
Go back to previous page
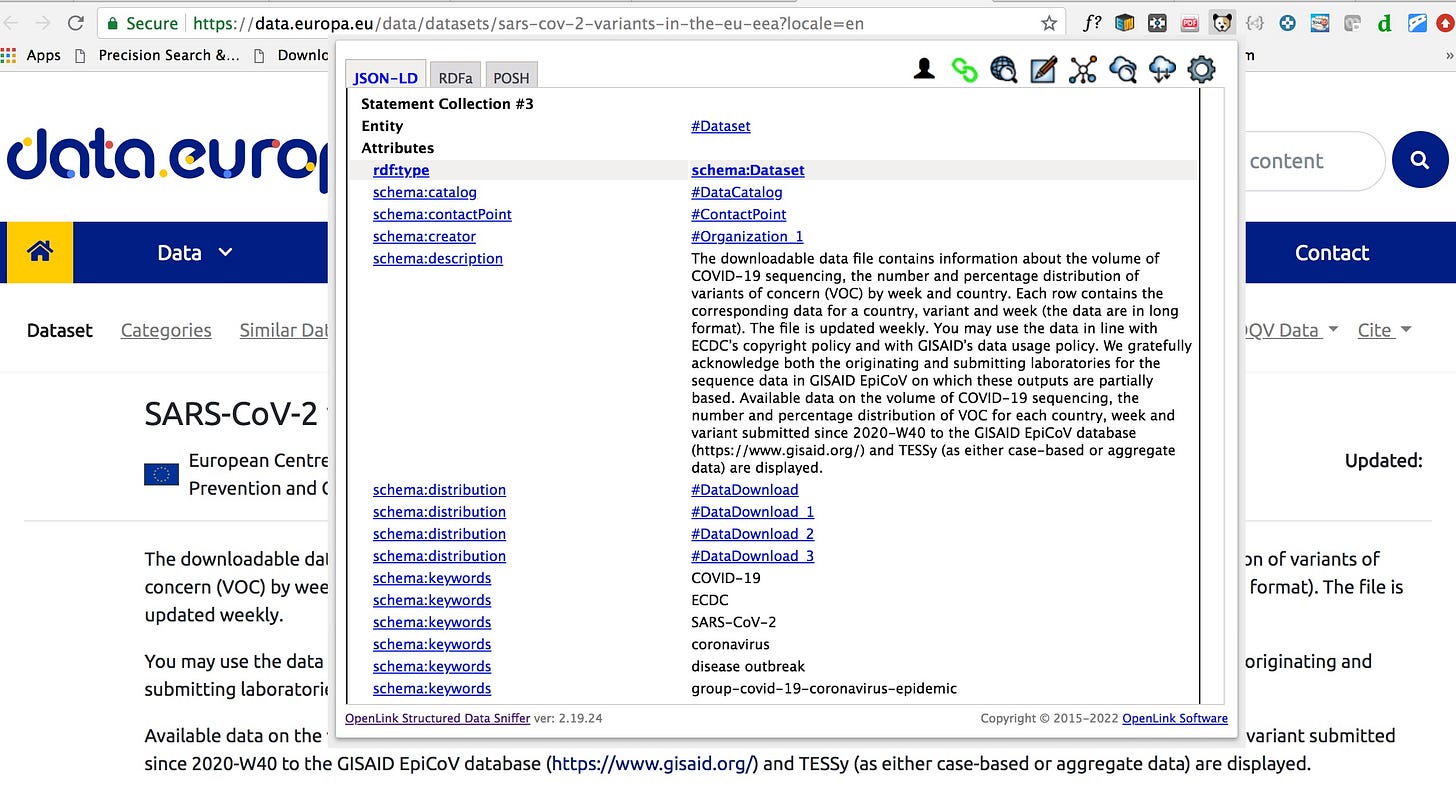tap(9, 22)
